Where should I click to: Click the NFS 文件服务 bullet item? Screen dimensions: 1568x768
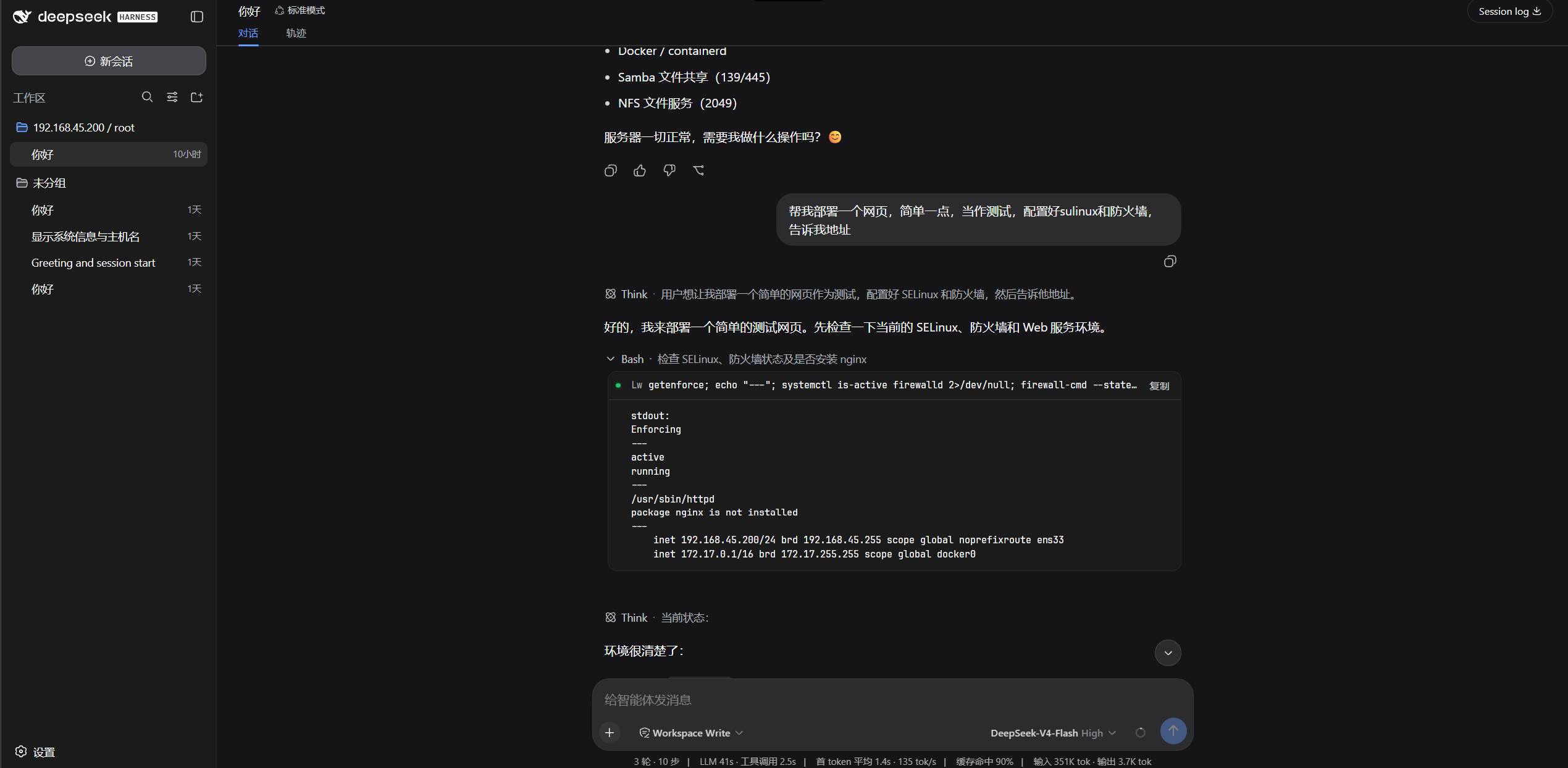click(677, 103)
